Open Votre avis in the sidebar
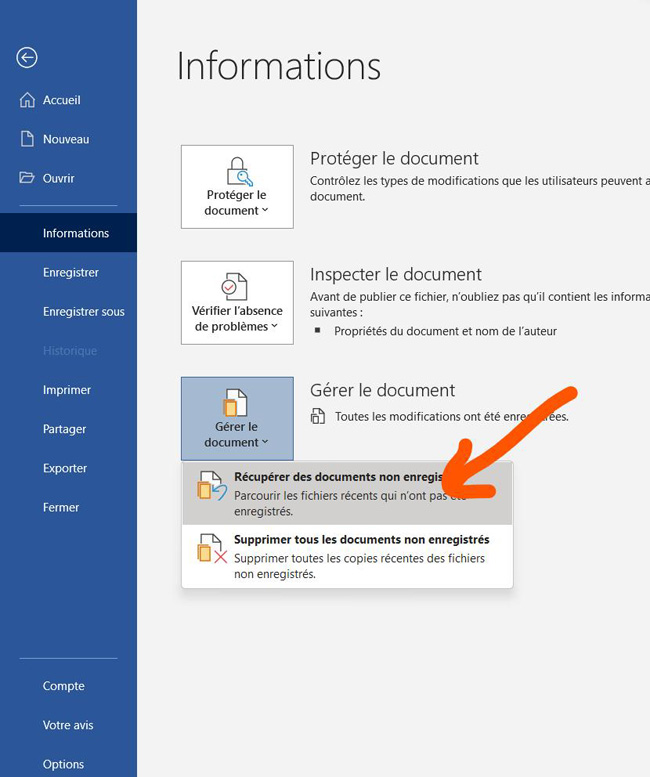This screenshot has width=650, height=777. pyautogui.click(x=68, y=725)
